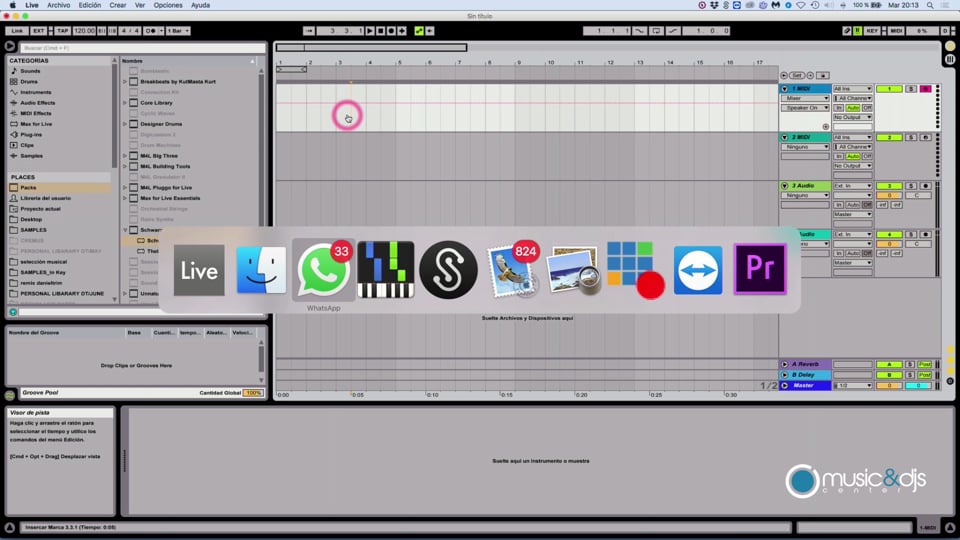
Task: Click the browser search field
Action: click(x=143, y=47)
